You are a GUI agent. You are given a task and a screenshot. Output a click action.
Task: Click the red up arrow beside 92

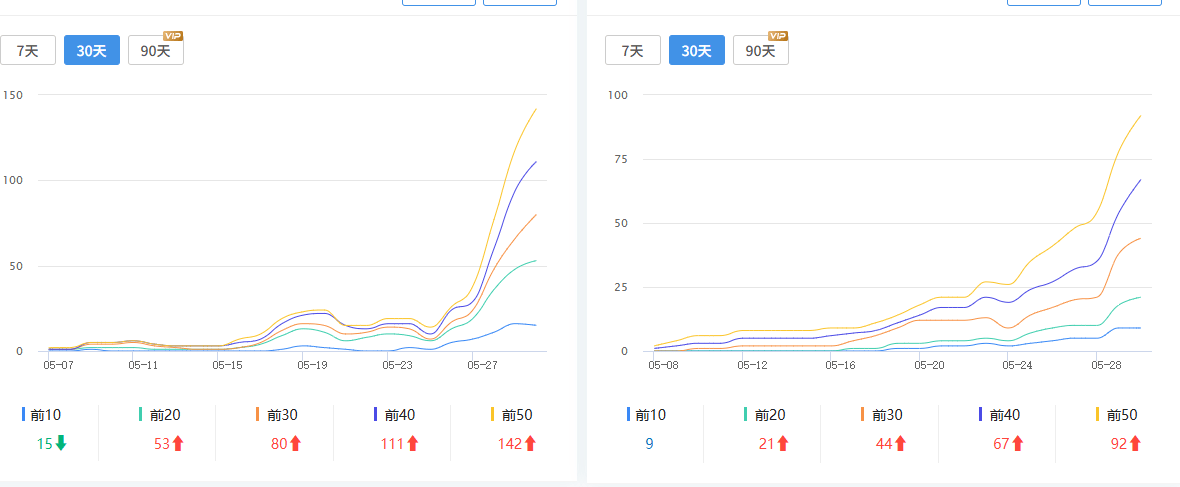pyautogui.click(x=1135, y=443)
